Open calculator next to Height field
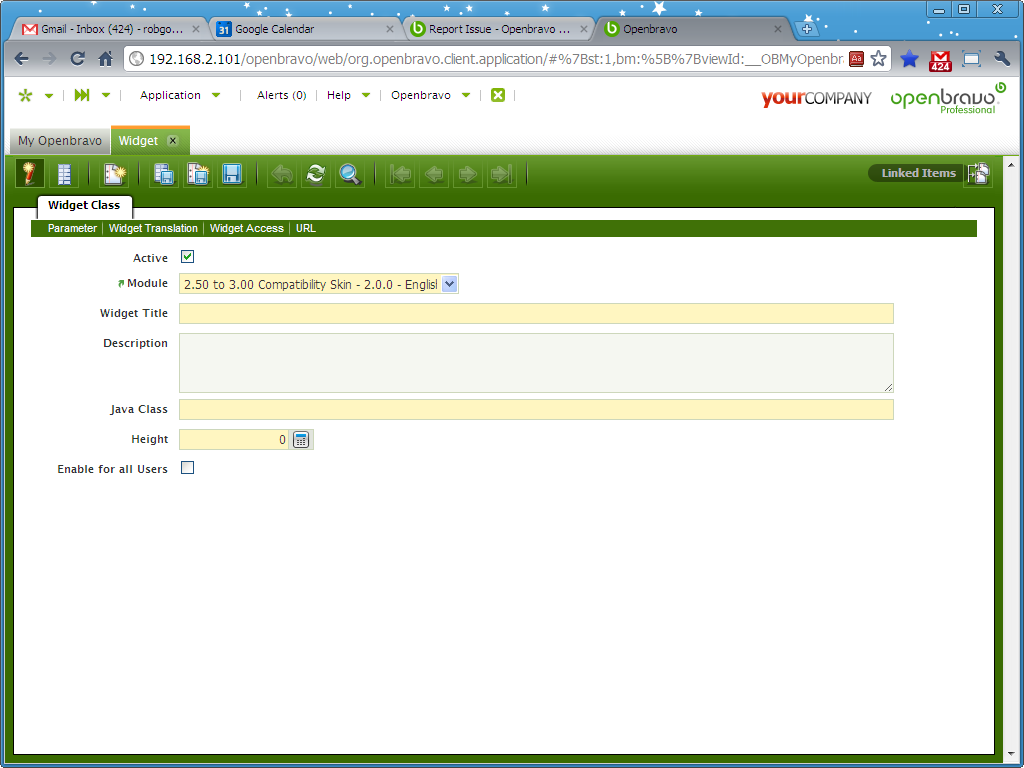The height and width of the screenshot is (768, 1024). tap(300, 440)
